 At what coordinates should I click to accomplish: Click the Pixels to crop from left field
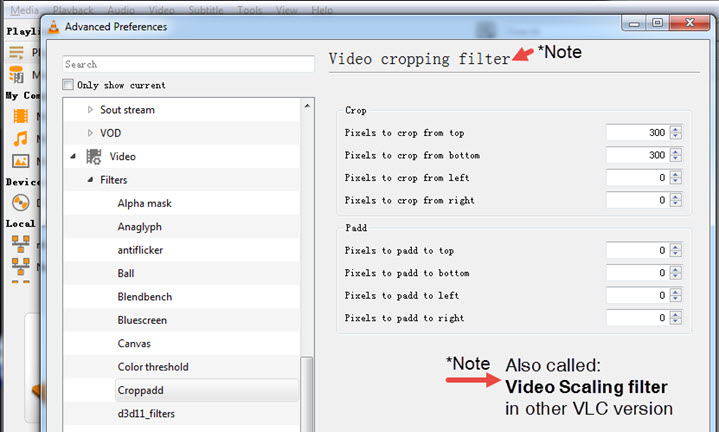(636, 177)
